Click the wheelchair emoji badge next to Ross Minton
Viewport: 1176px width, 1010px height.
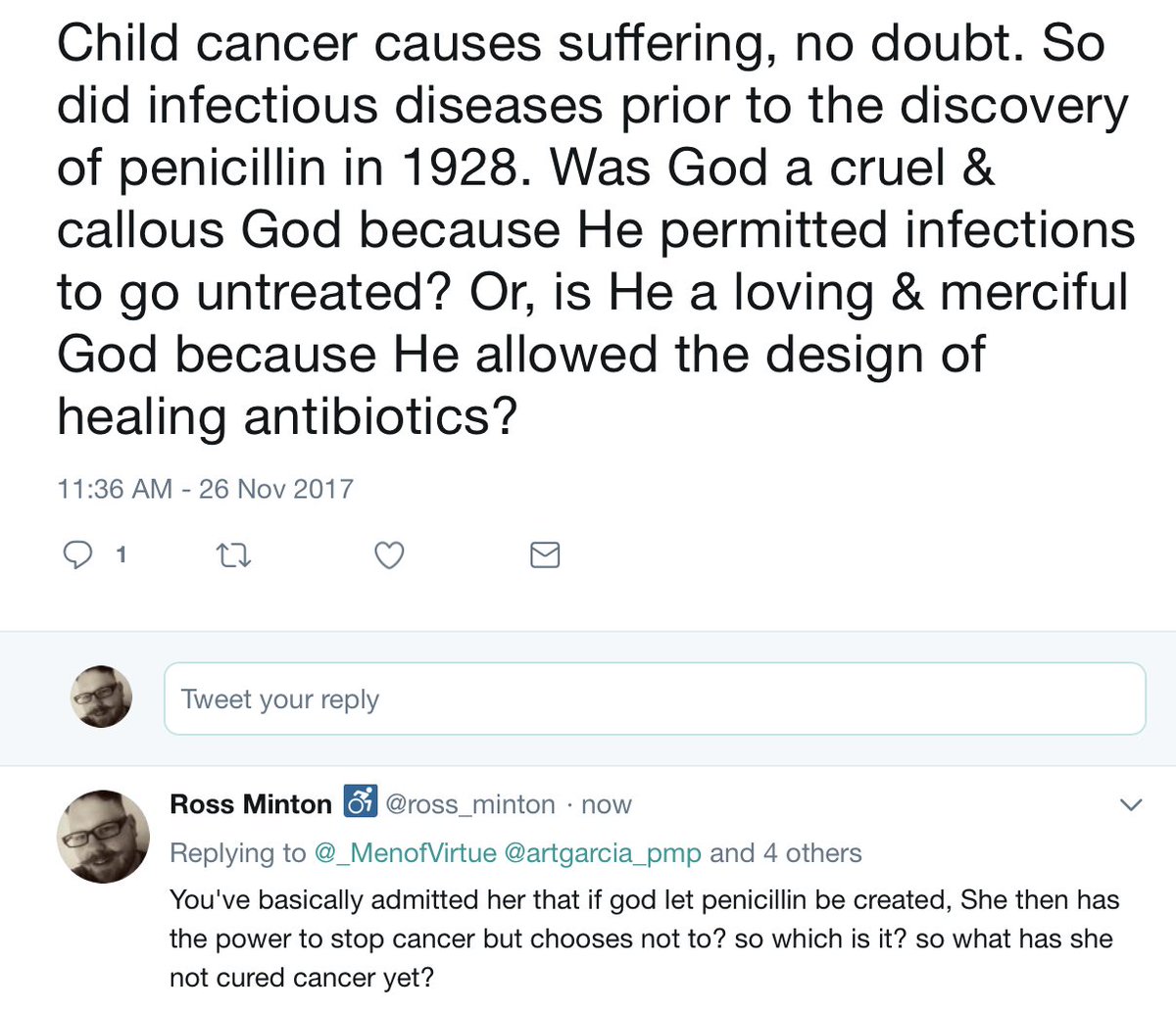pyautogui.click(x=360, y=802)
